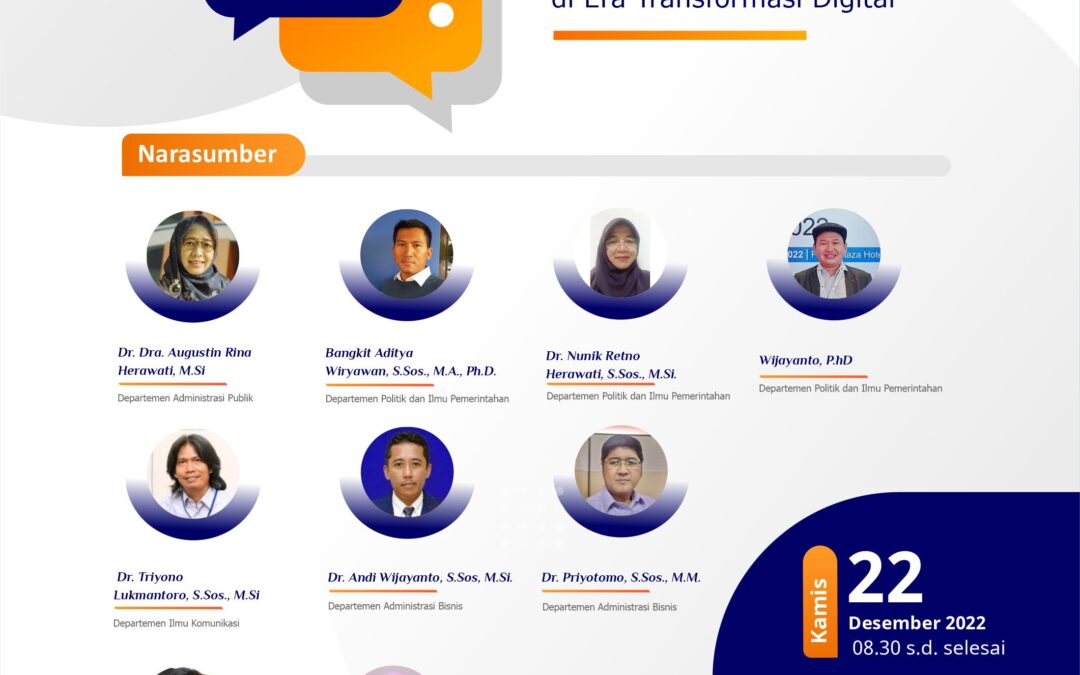Image resolution: width=1080 pixels, height=675 pixels.
Task: Click photo above Dr. Nunik Retno Herawati
Action: 621,253
